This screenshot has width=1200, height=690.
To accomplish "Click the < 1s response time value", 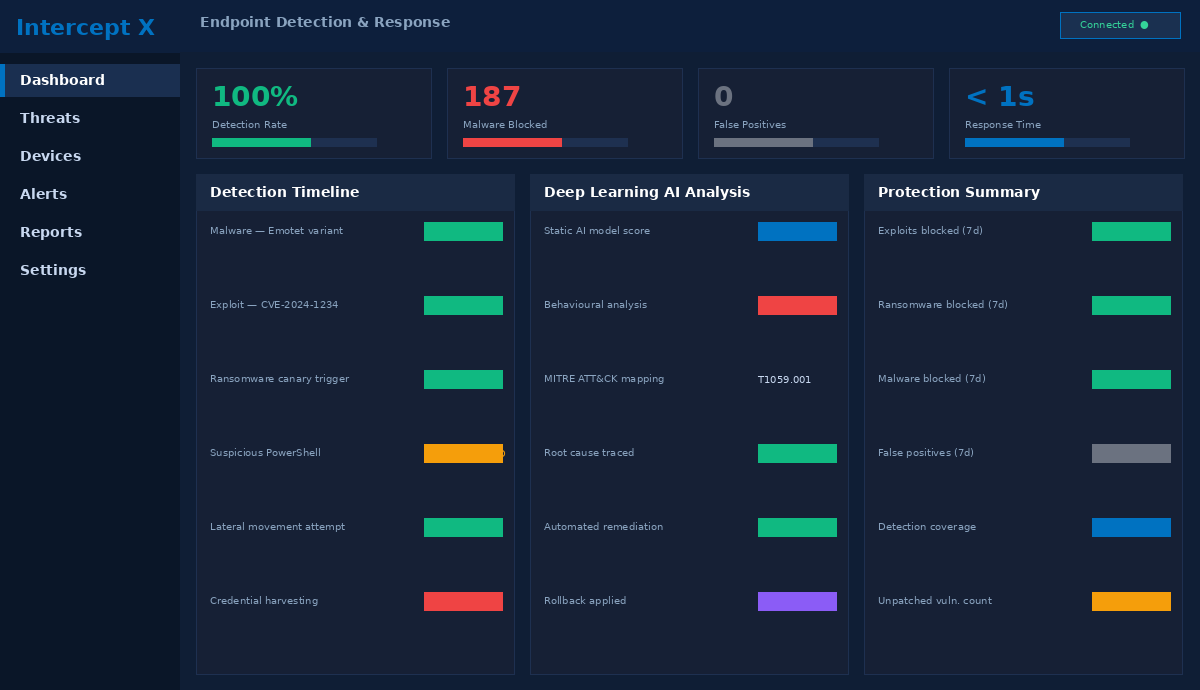I will pyautogui.click(x=1000, y=97).
